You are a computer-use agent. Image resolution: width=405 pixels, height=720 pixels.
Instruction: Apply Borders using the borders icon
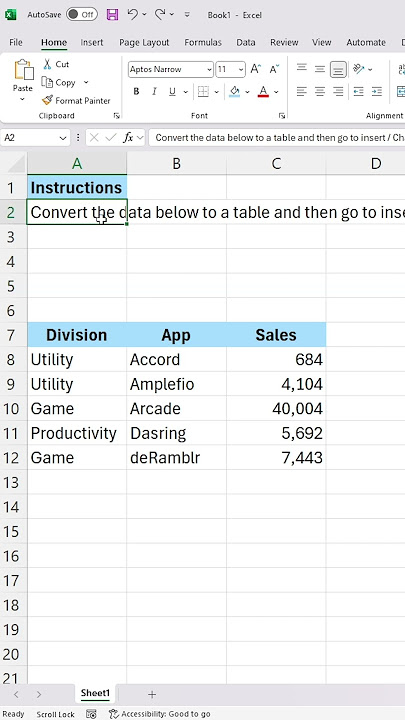pyautogui.click(x=203, y=91)
